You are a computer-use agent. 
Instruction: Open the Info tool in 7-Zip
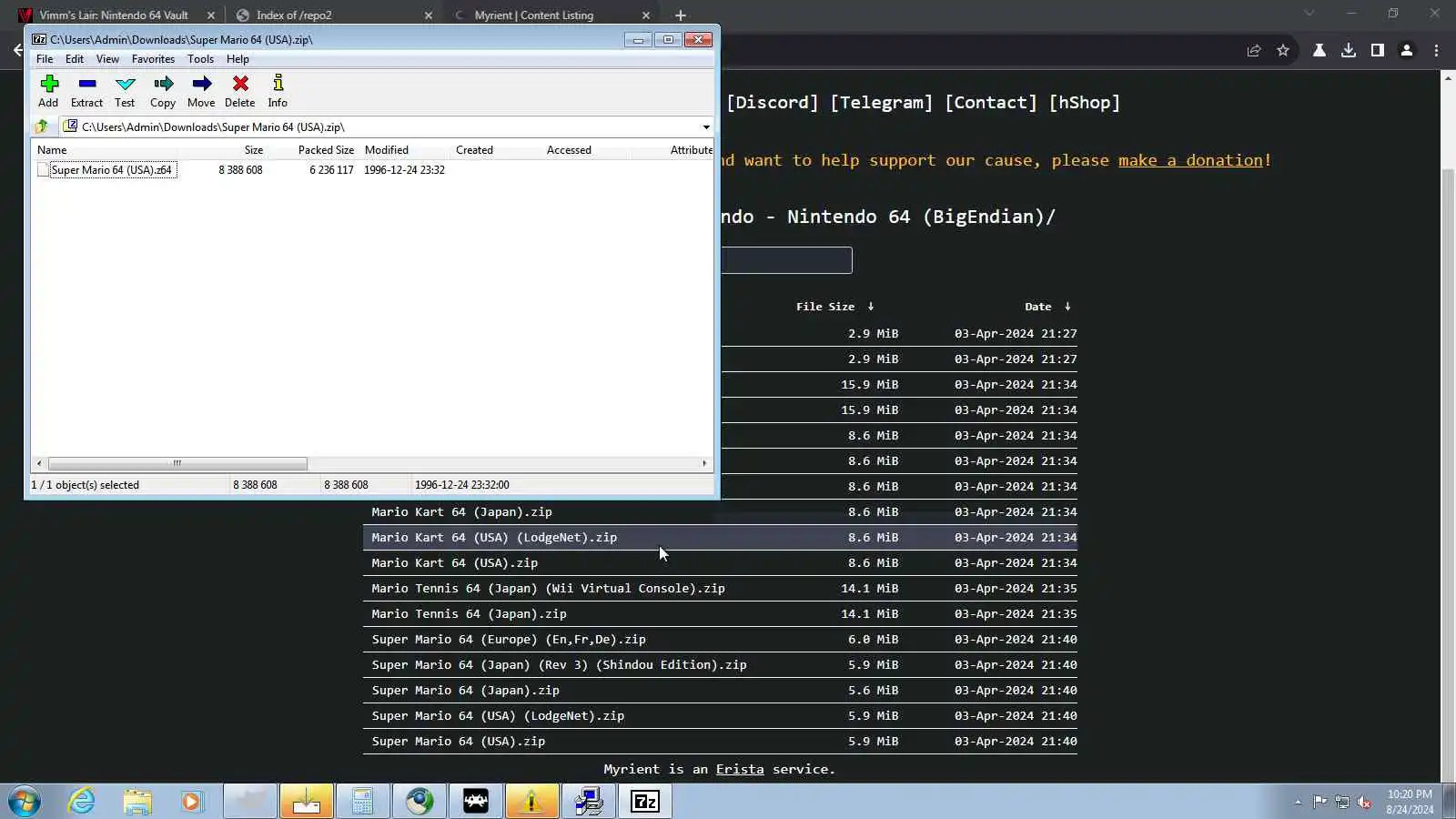click(x=278, y=91)
